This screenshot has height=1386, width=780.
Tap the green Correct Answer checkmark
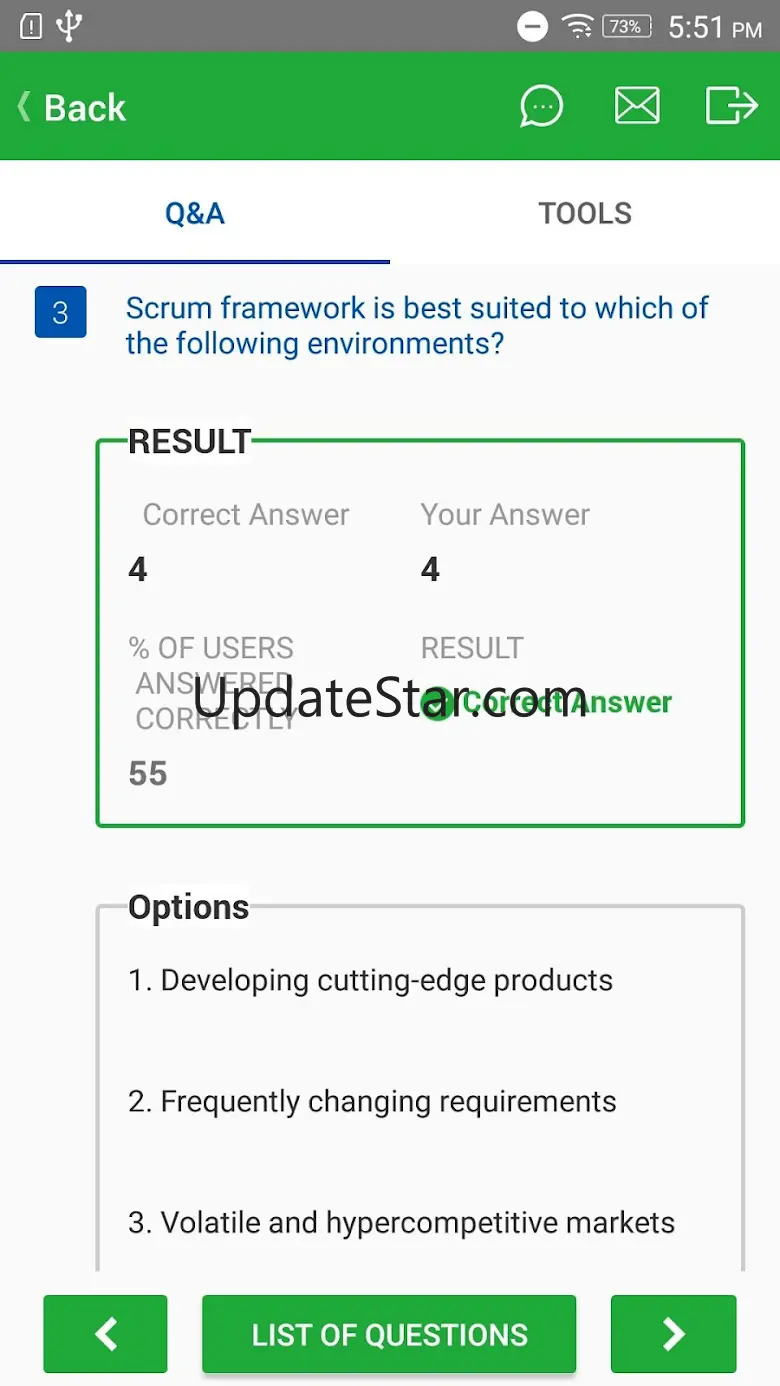pyautogui.click(x=437, y=703)
